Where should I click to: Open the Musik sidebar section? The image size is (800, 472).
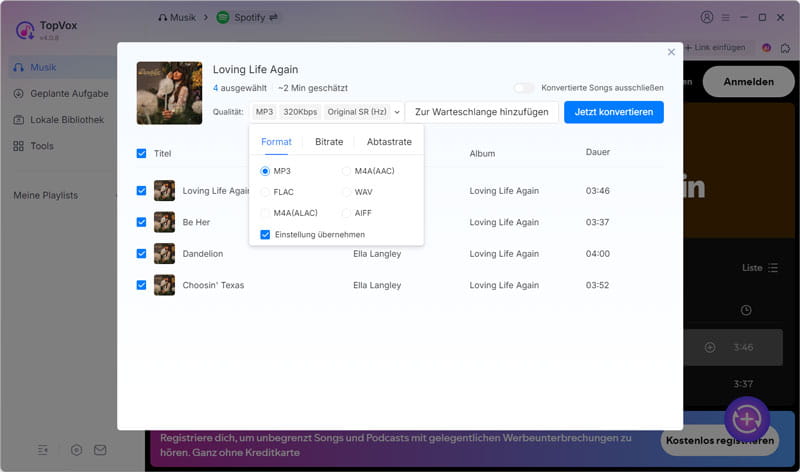(x=61, y=67)
